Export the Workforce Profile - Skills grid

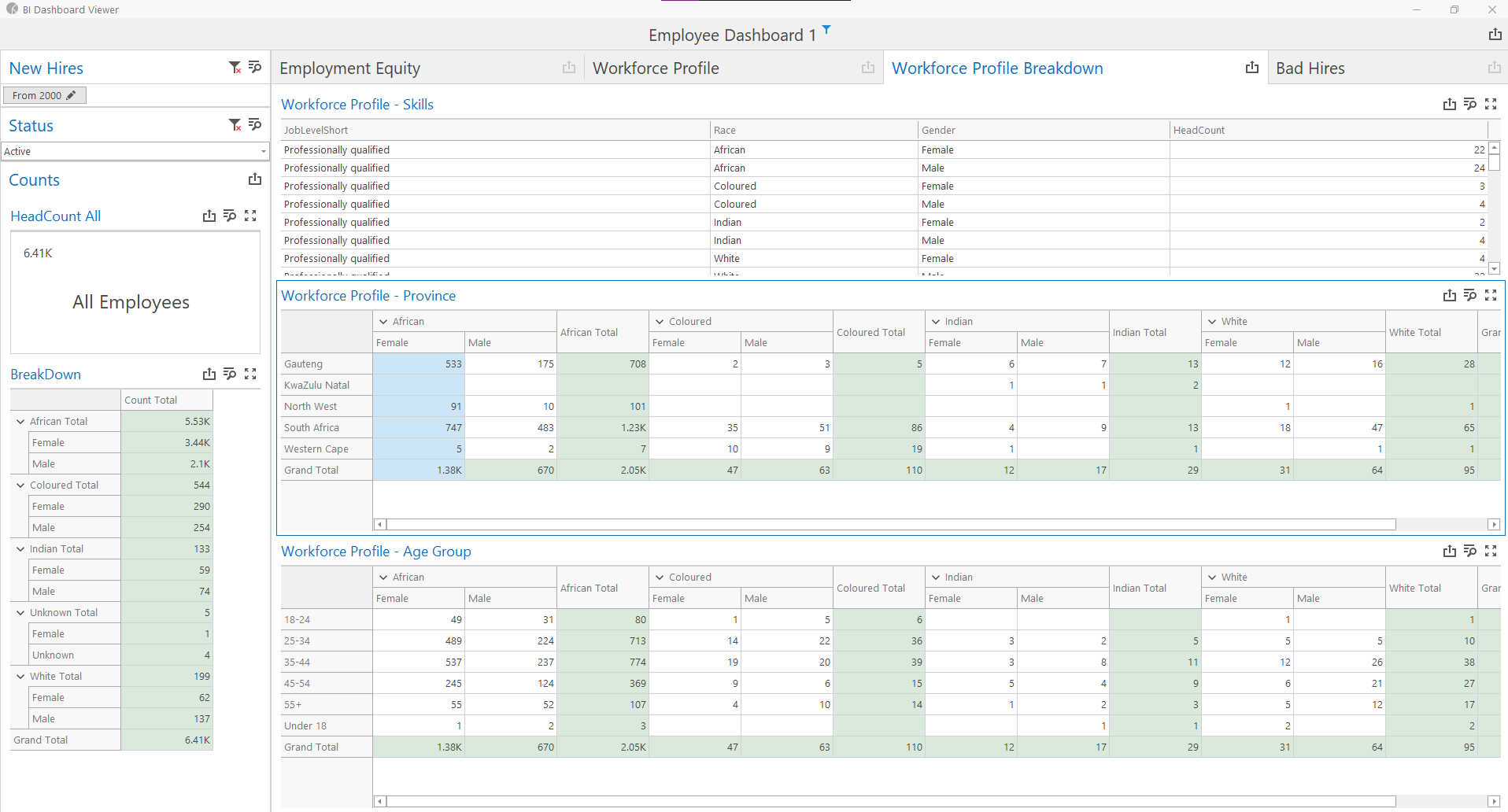(x=1450, y=104)
